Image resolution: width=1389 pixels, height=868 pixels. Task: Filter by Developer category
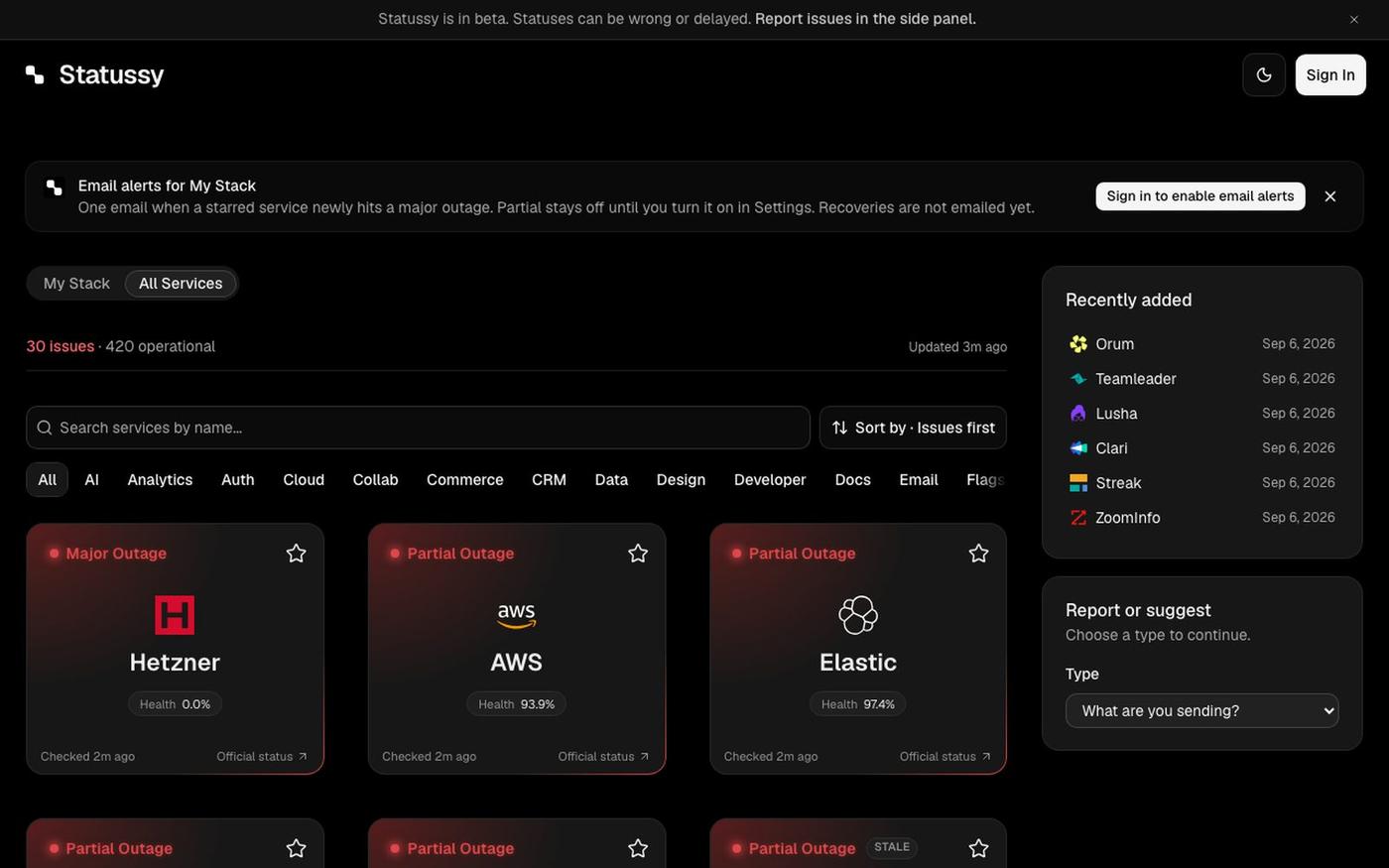(770, 479)
